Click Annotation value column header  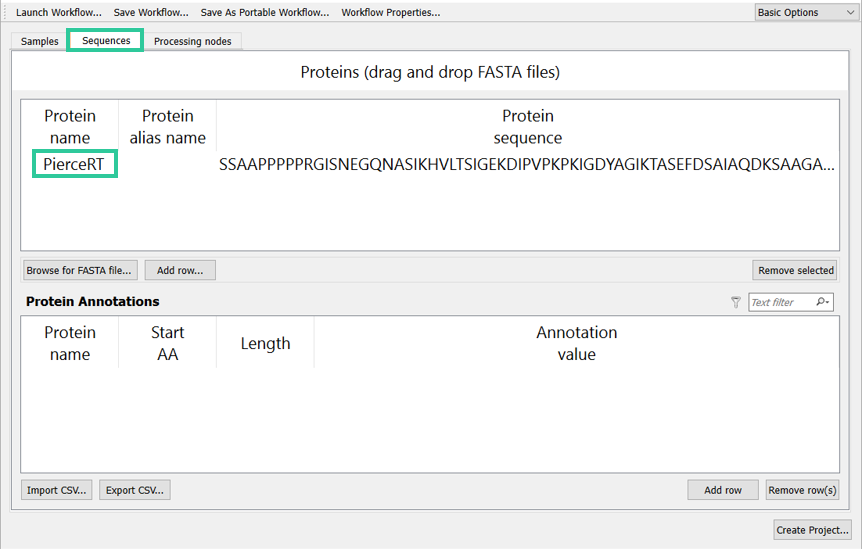[577, 343]
